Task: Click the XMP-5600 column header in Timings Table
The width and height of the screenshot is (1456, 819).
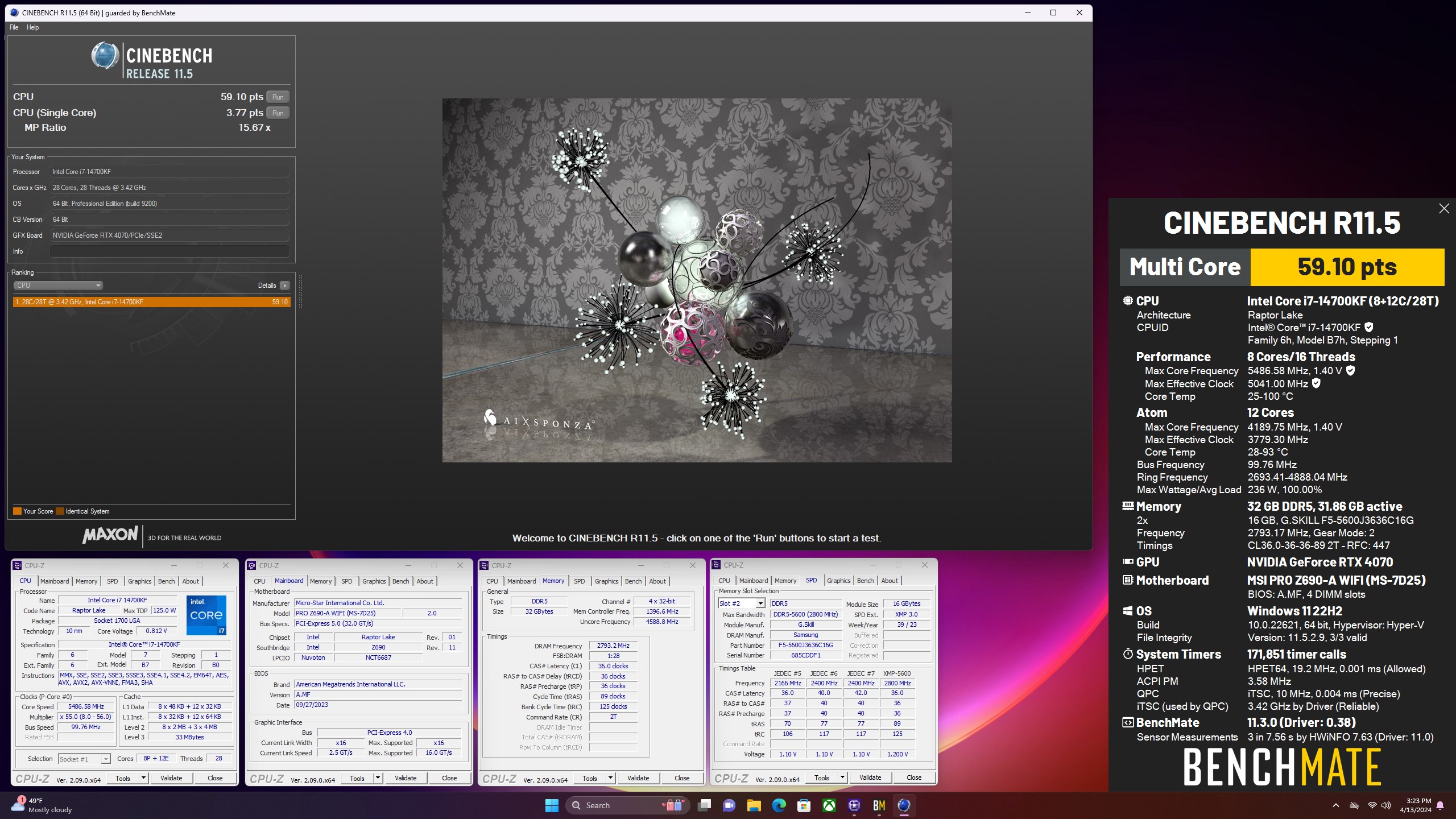Action: point(897,673)
